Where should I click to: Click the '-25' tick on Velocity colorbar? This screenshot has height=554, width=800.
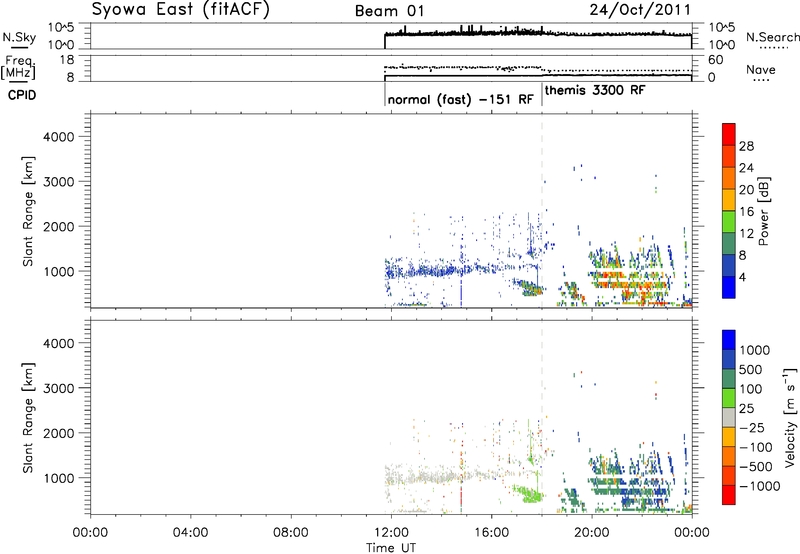[x=752, y=427]
